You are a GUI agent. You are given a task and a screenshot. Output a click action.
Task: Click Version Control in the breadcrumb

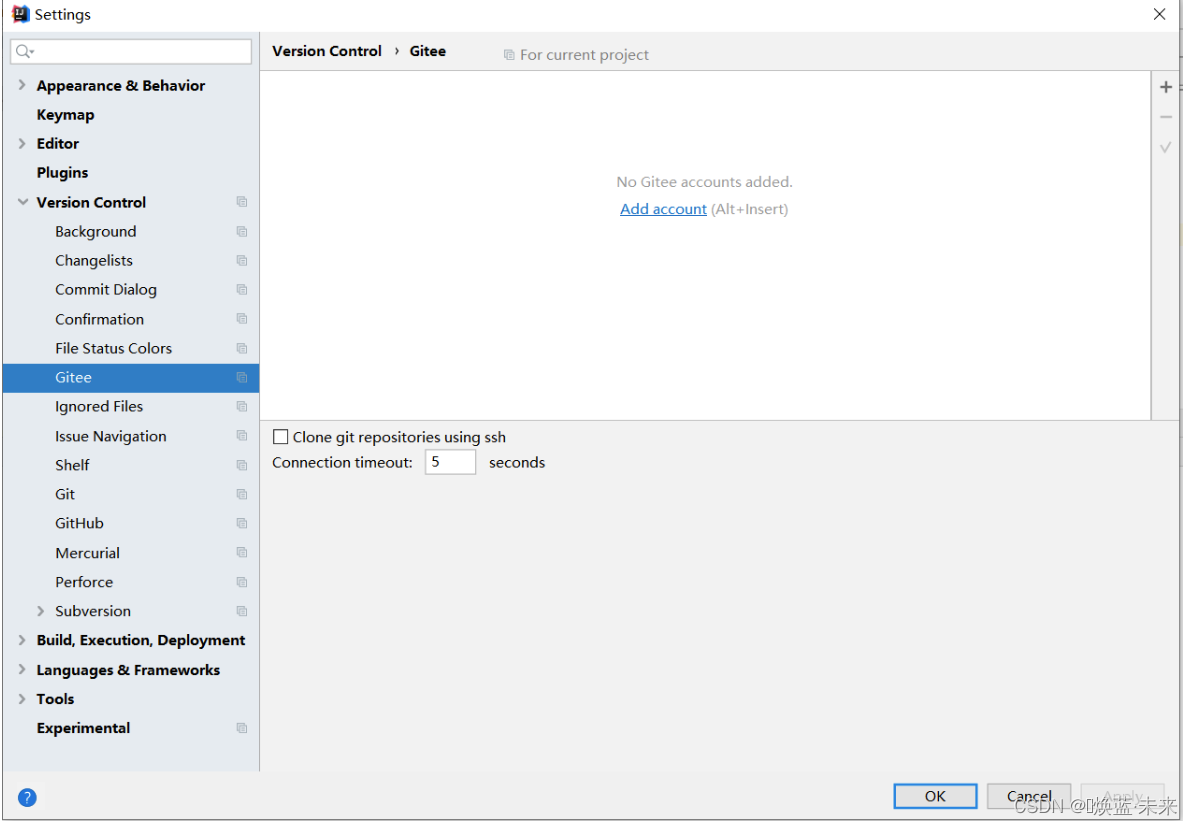pos(327,51)
